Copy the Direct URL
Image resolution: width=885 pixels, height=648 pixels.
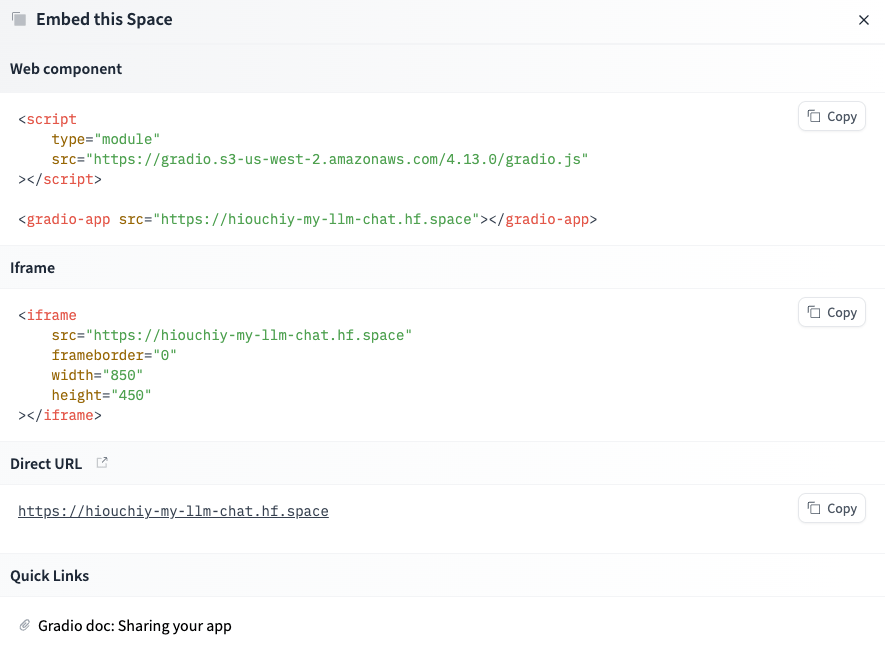pos(831,508)
